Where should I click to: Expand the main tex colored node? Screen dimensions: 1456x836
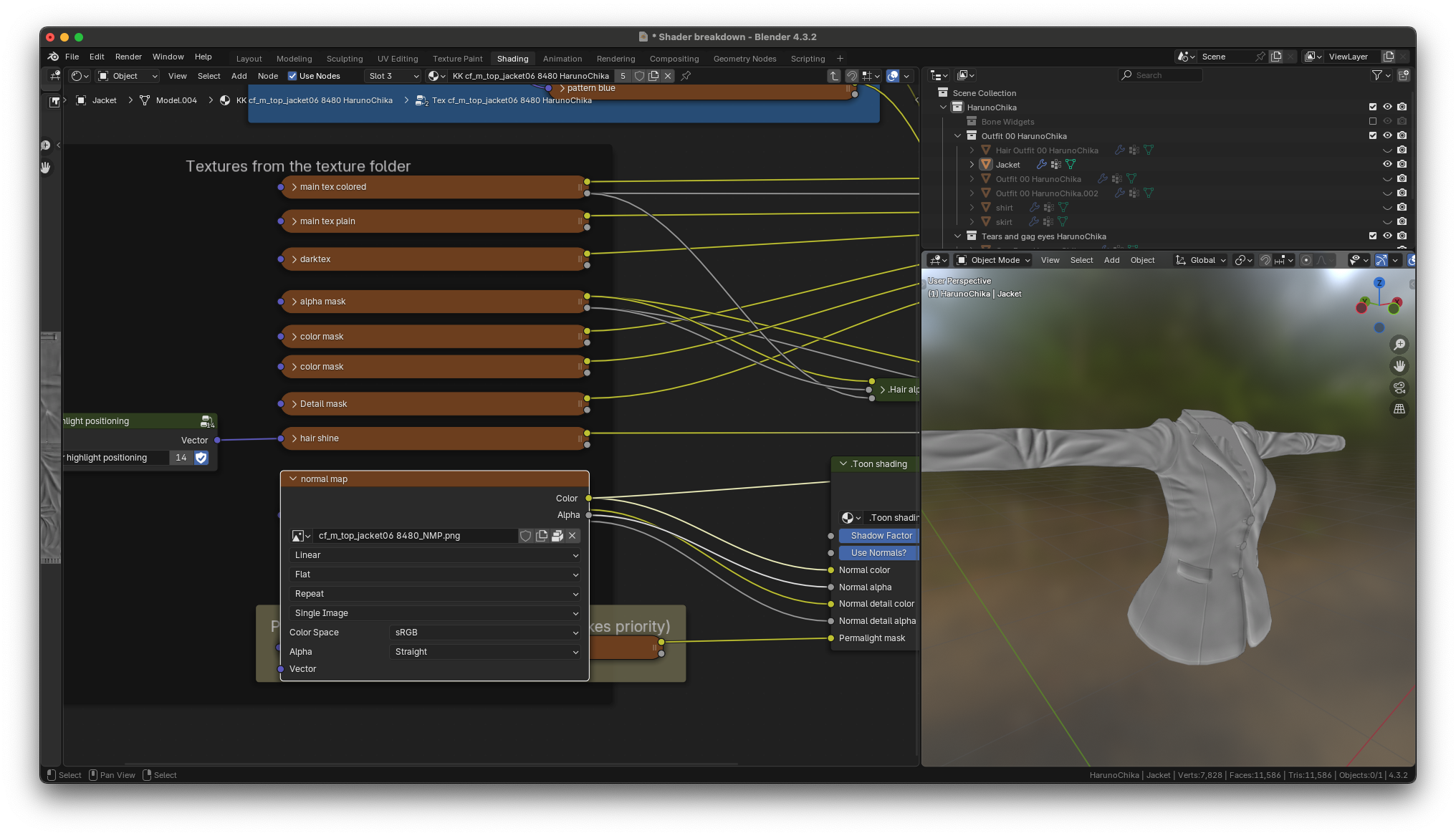(x=294, y=187)
